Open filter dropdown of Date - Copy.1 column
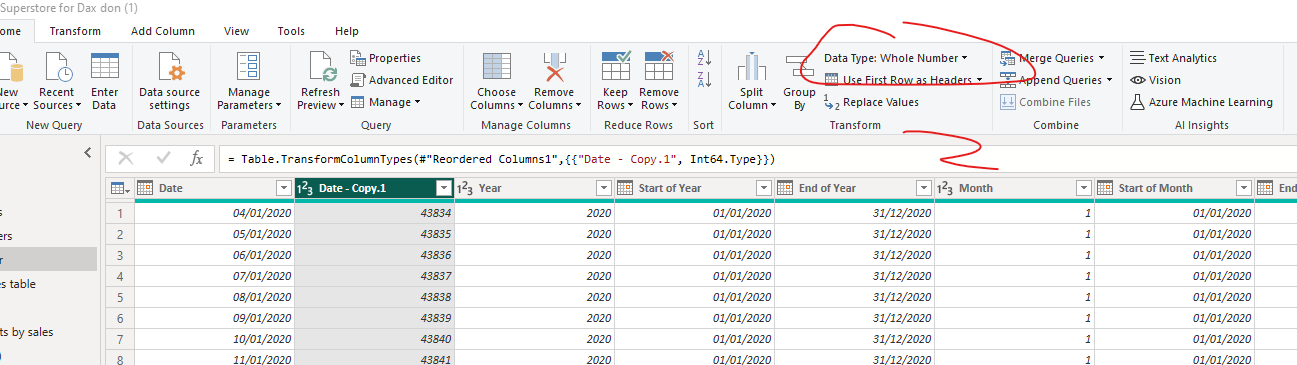Screen dimensions: 1297x365 [x=444, y=188]
